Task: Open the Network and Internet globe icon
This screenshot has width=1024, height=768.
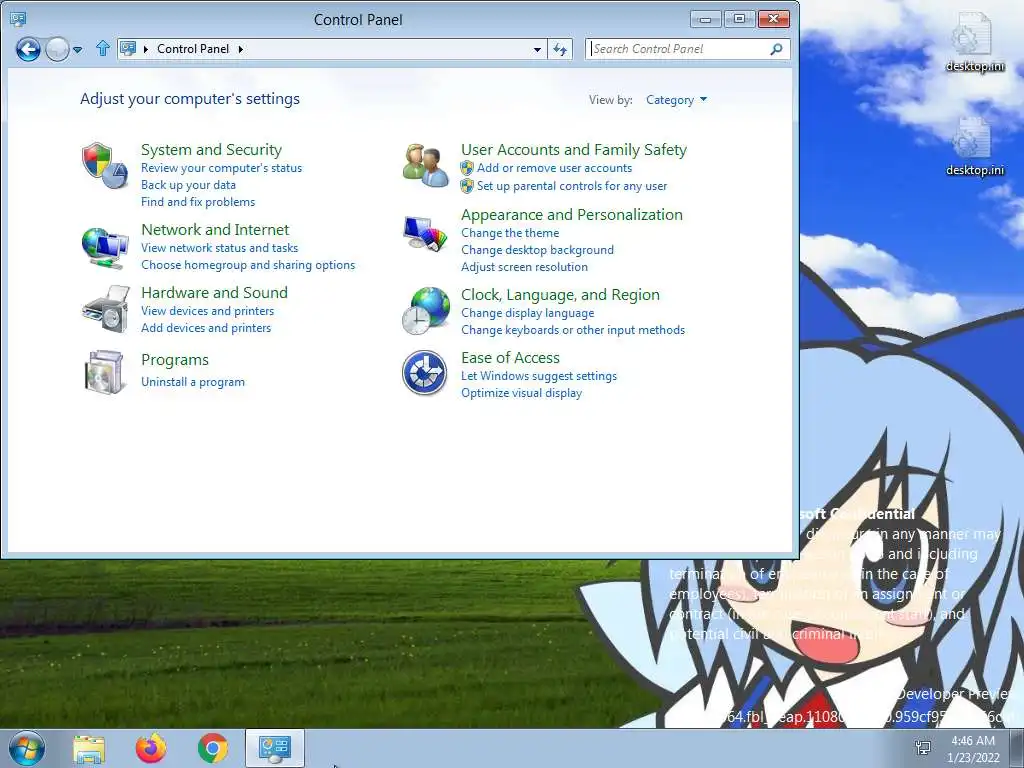Action: pyautogui.click(x=104, y=248)
